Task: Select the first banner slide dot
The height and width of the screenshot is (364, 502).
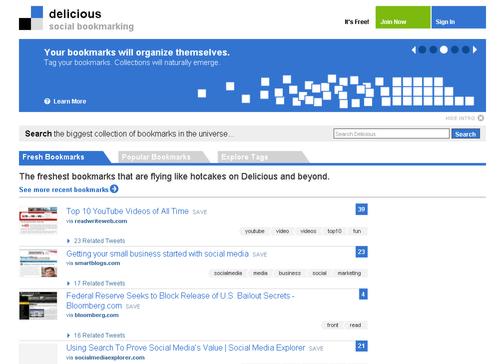Action: [x=422, y=50]
